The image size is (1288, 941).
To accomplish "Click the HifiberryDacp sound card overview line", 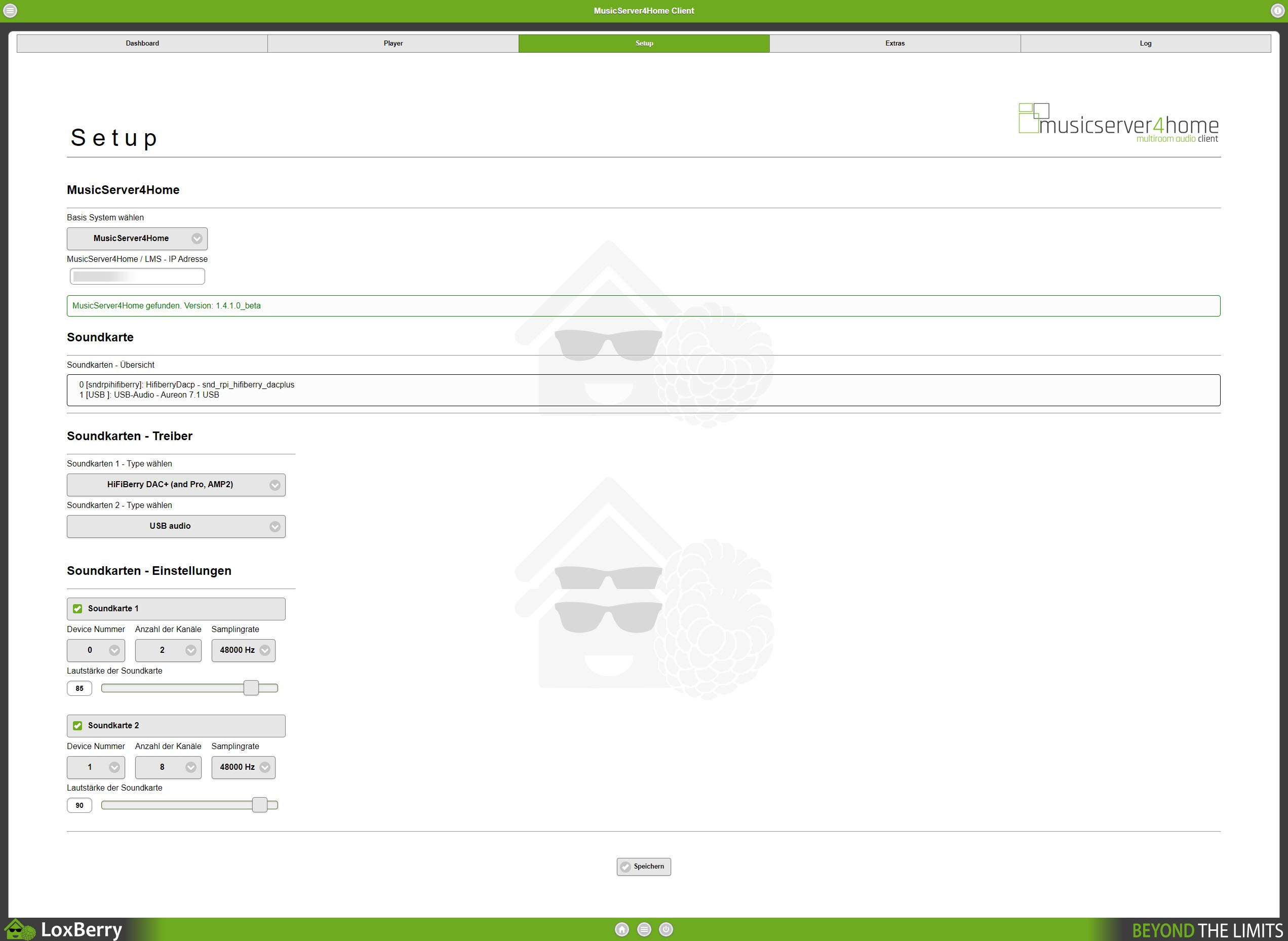I will click(187, 384).
